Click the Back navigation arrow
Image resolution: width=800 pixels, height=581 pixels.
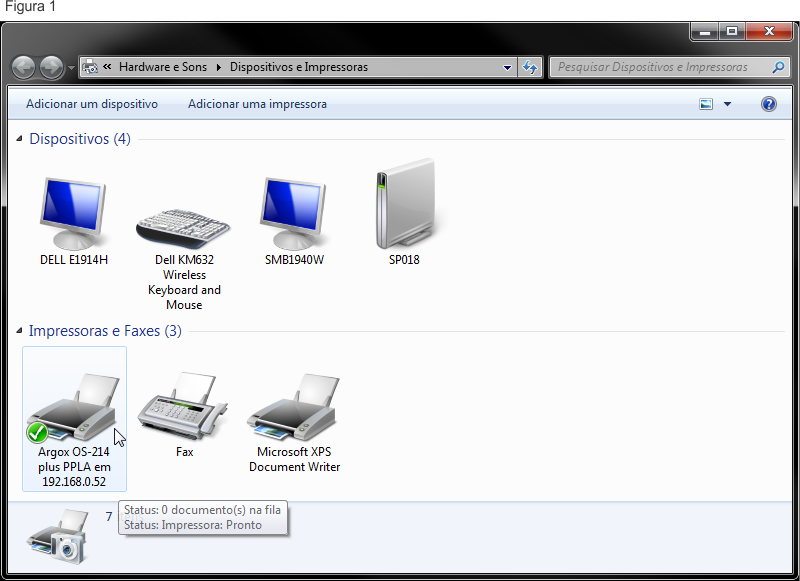23,67
